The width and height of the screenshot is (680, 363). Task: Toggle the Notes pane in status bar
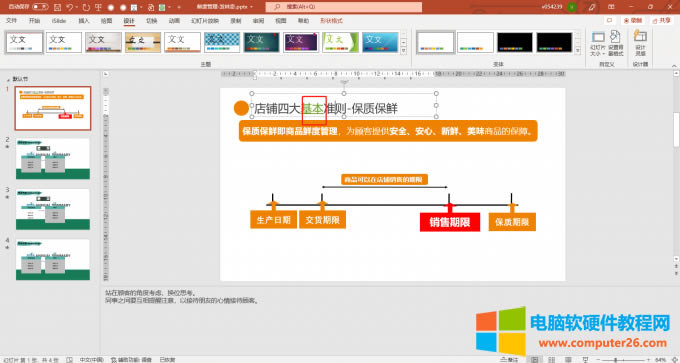[x=509, y=360]
